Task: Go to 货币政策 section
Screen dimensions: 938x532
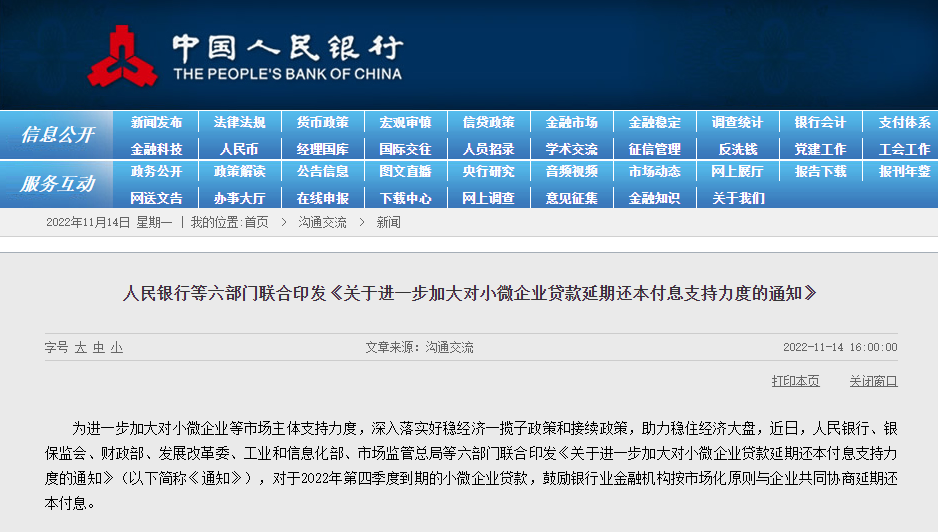Action: tap(322, 123)
